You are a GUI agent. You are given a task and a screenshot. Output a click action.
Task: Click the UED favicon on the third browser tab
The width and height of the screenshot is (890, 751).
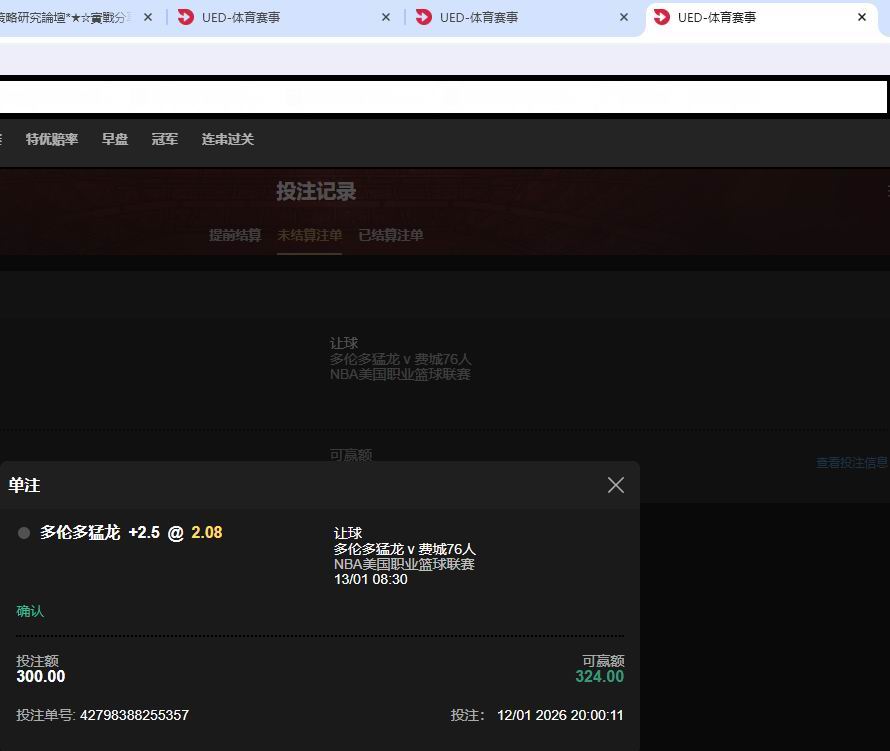click(x=423, y=17)
